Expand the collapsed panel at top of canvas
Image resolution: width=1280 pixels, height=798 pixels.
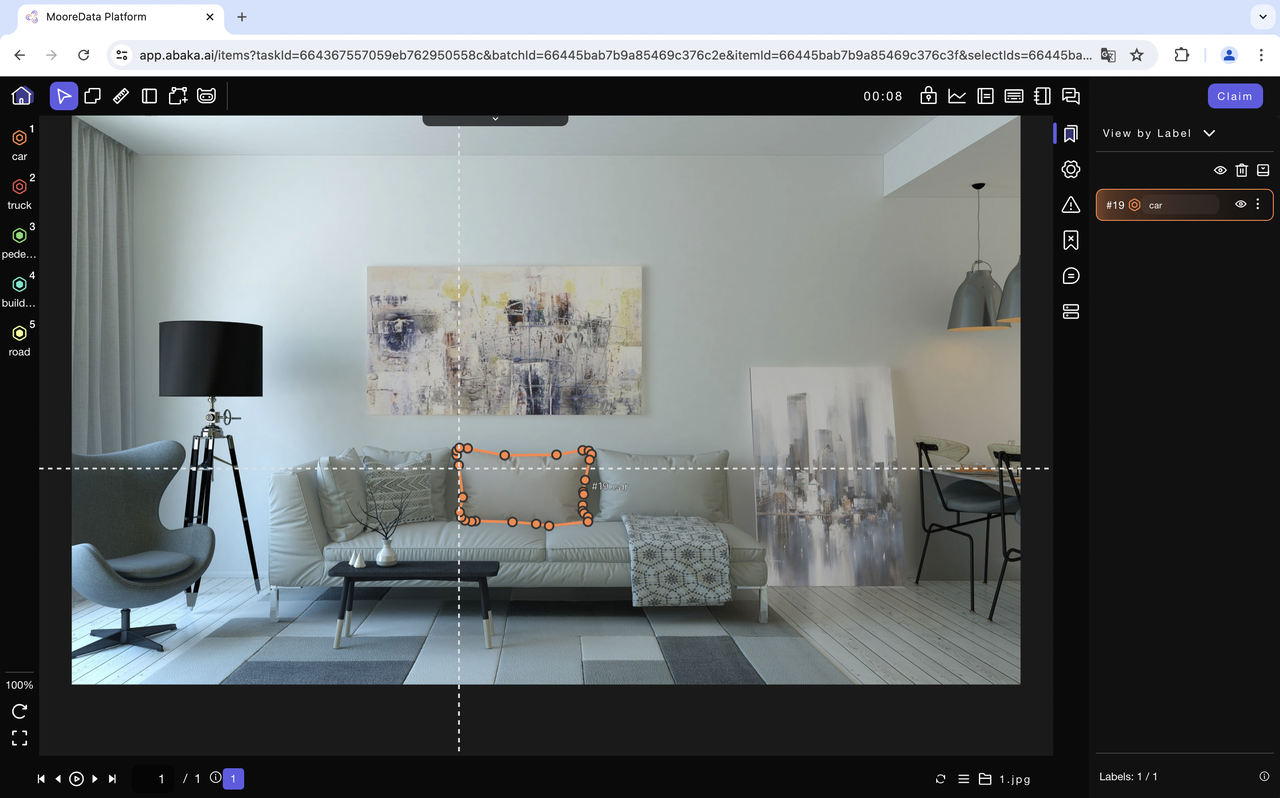click(x=495, y=119)
